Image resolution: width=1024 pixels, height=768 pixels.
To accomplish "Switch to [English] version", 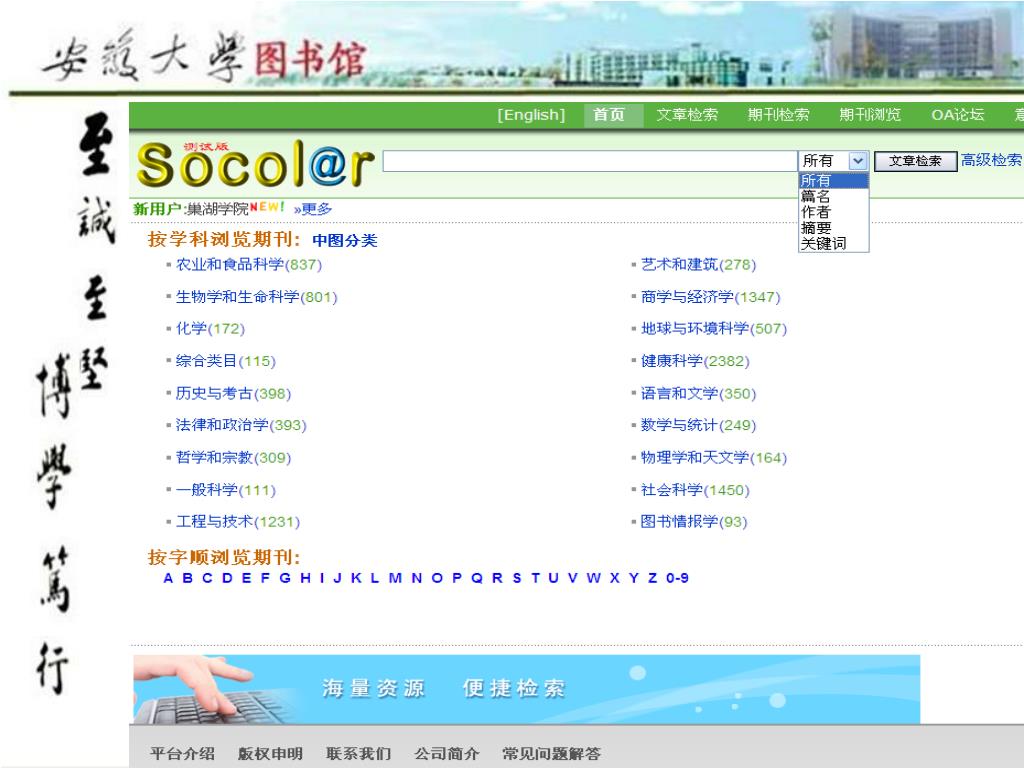I will [x=531, y=115].
